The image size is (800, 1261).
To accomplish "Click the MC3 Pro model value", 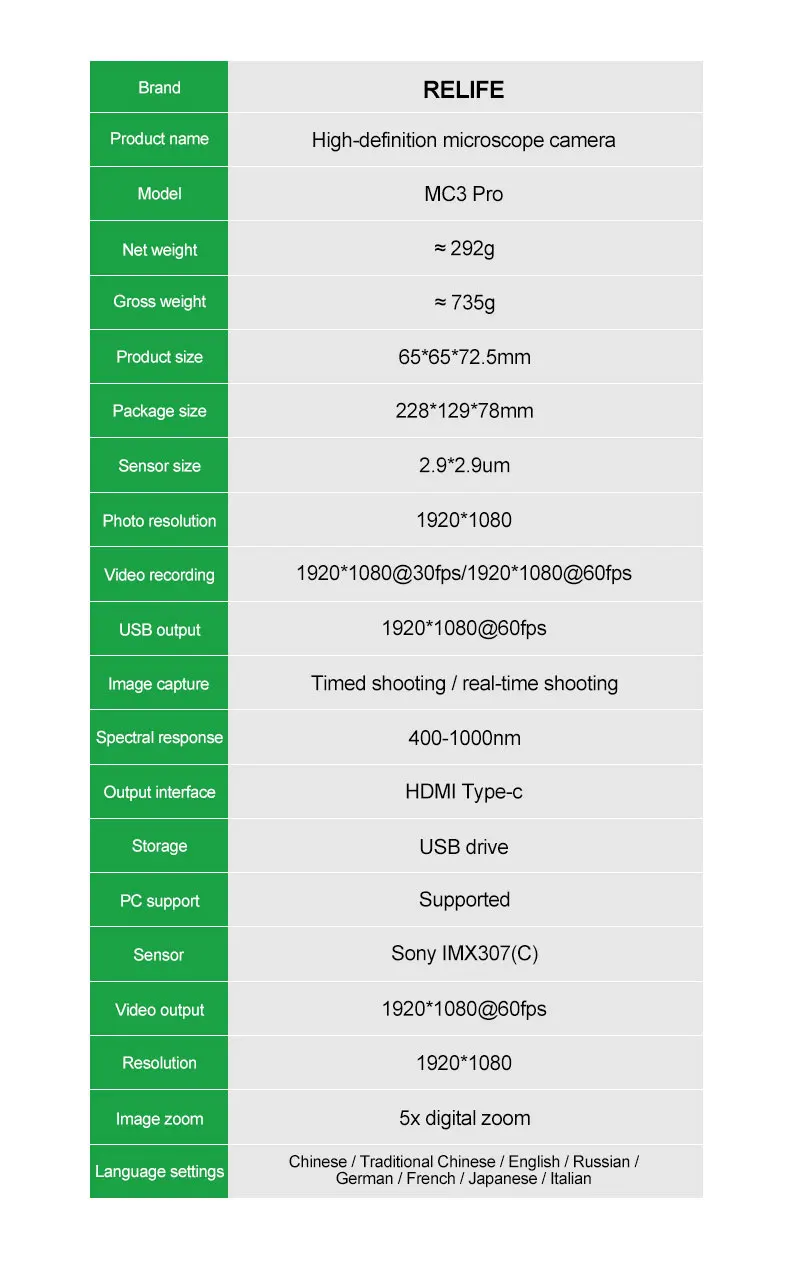I will 463,194.
